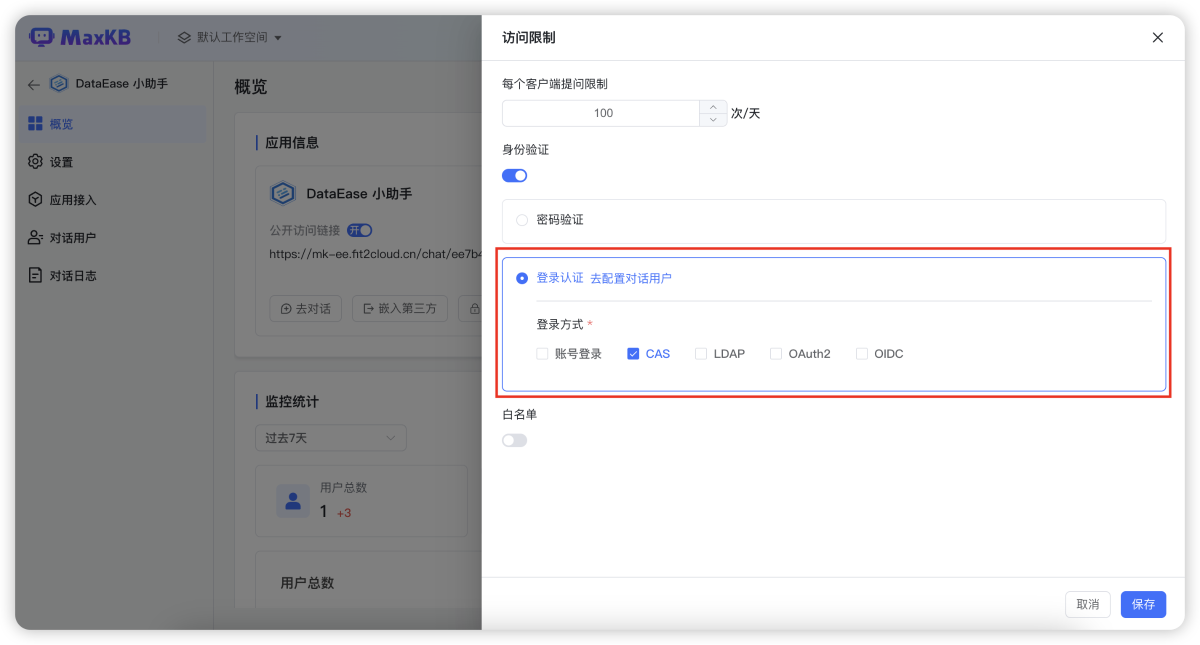Click the up stepper on the 100 limit
1200x645 pixels.
pos(711,107)
